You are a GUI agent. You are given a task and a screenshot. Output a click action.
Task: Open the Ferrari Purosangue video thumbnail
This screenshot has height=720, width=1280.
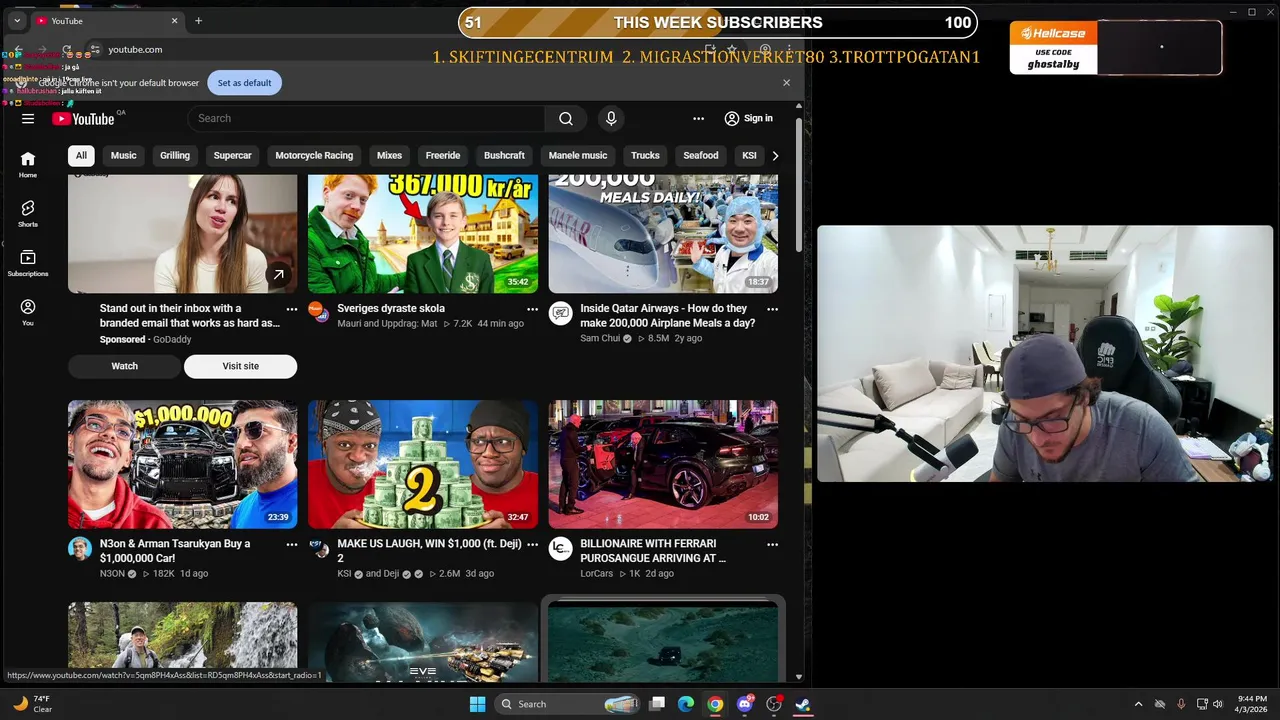tap(663, 464)
